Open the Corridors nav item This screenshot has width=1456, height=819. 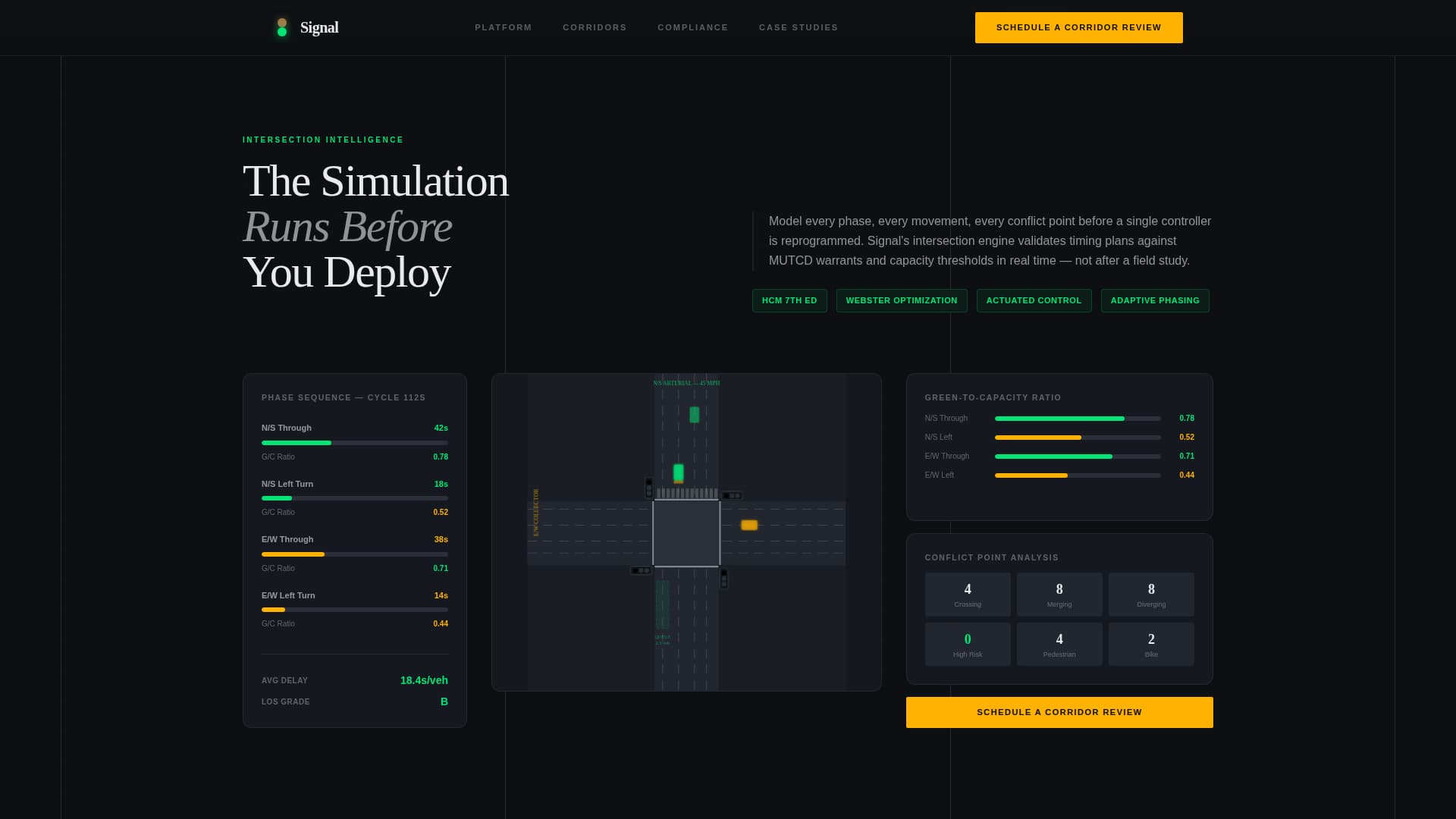tap(595, 27)
